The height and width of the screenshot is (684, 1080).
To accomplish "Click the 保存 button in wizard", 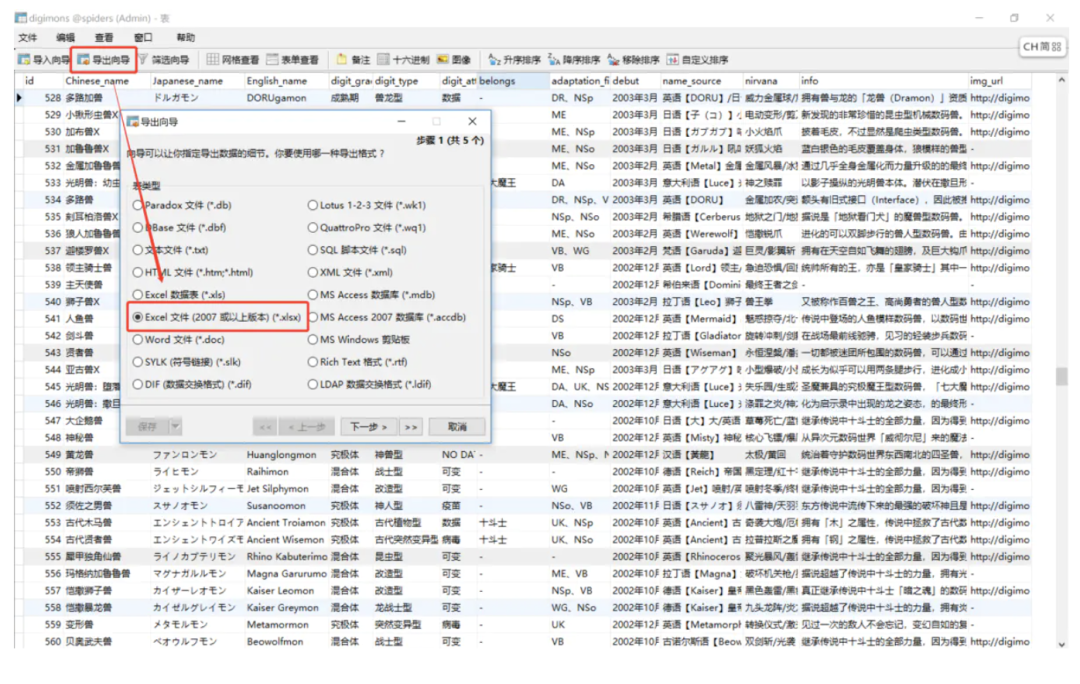I will pyautogui.click(x=147, y=427).
